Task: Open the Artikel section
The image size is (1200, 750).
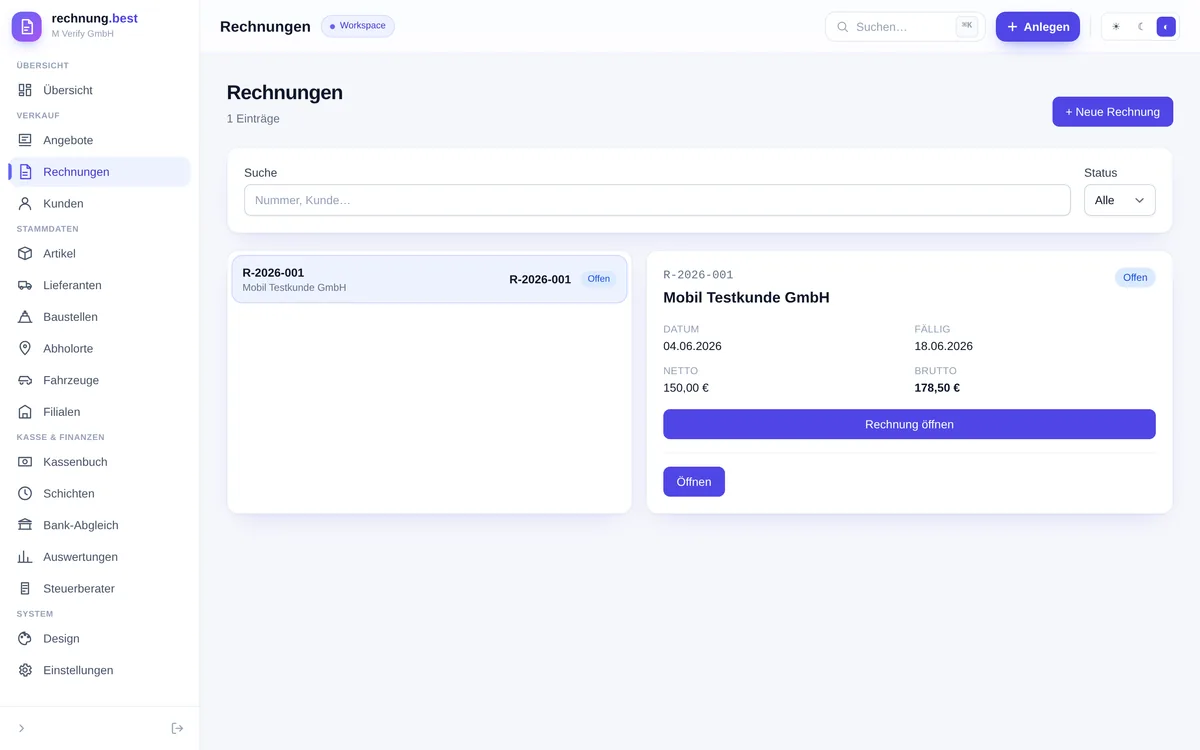Action: [99, 253]
